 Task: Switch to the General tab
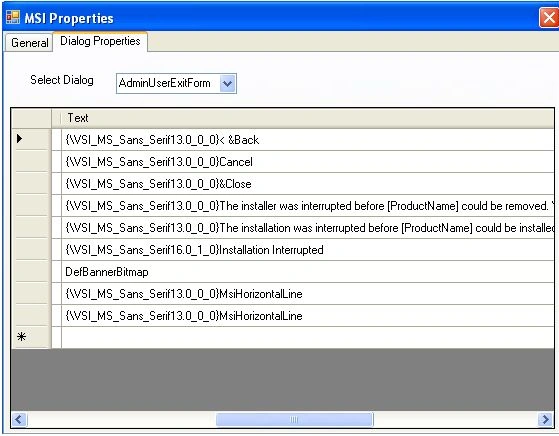pos(29,43)
